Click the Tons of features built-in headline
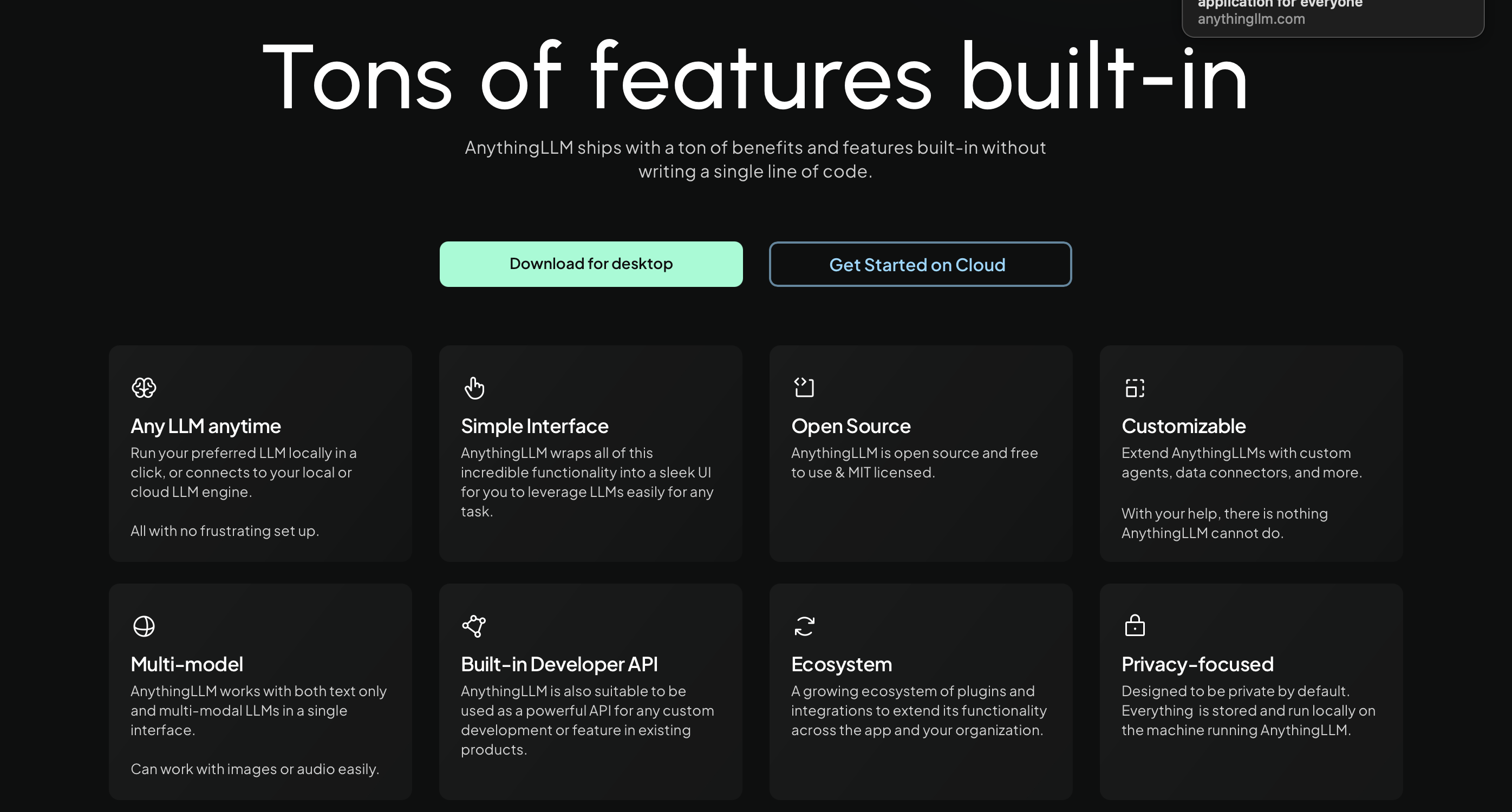The width and height of the screenshot is (1512, 812). point(755,76)
